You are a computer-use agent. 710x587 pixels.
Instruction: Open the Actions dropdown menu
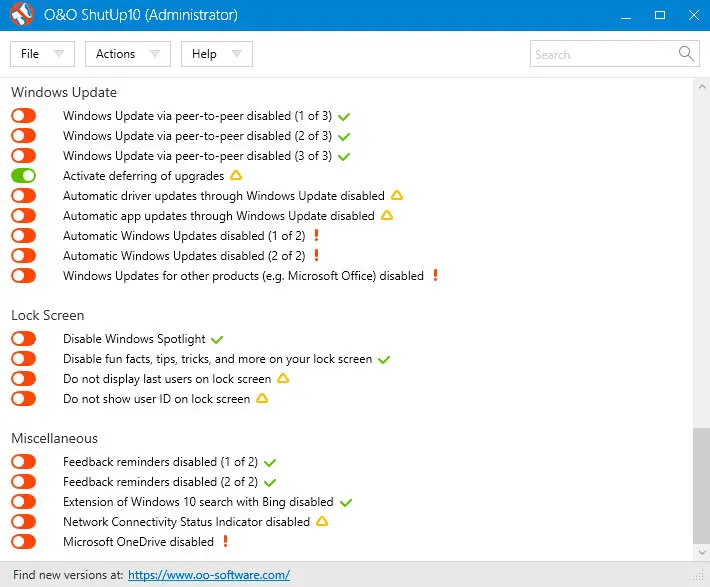pyautogui.click(x=128, y=54)
